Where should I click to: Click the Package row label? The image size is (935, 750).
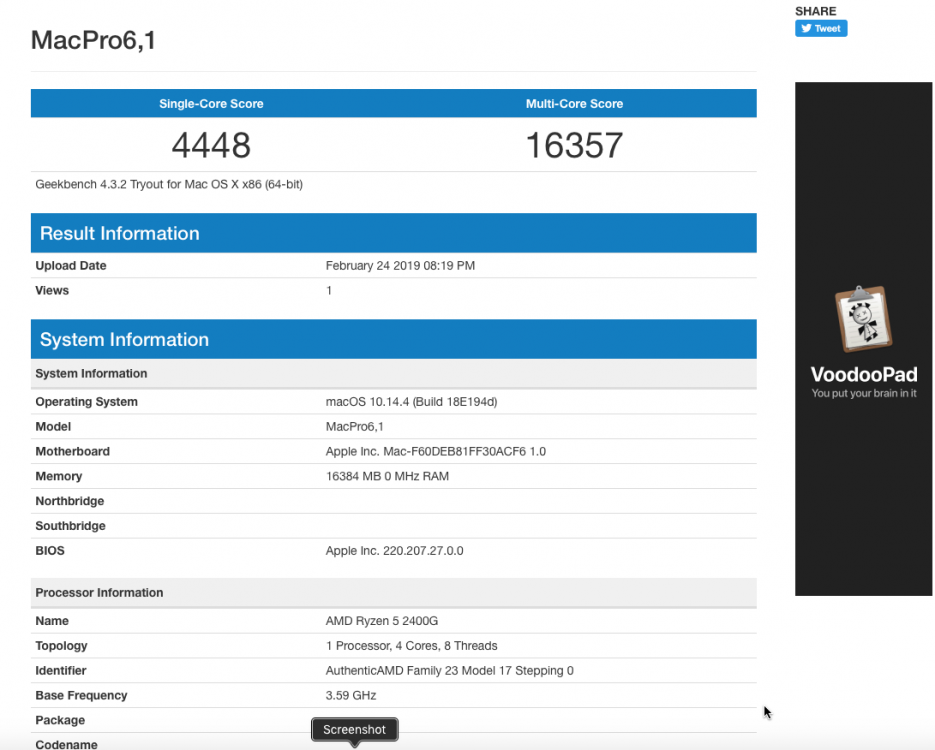[60, 720]
